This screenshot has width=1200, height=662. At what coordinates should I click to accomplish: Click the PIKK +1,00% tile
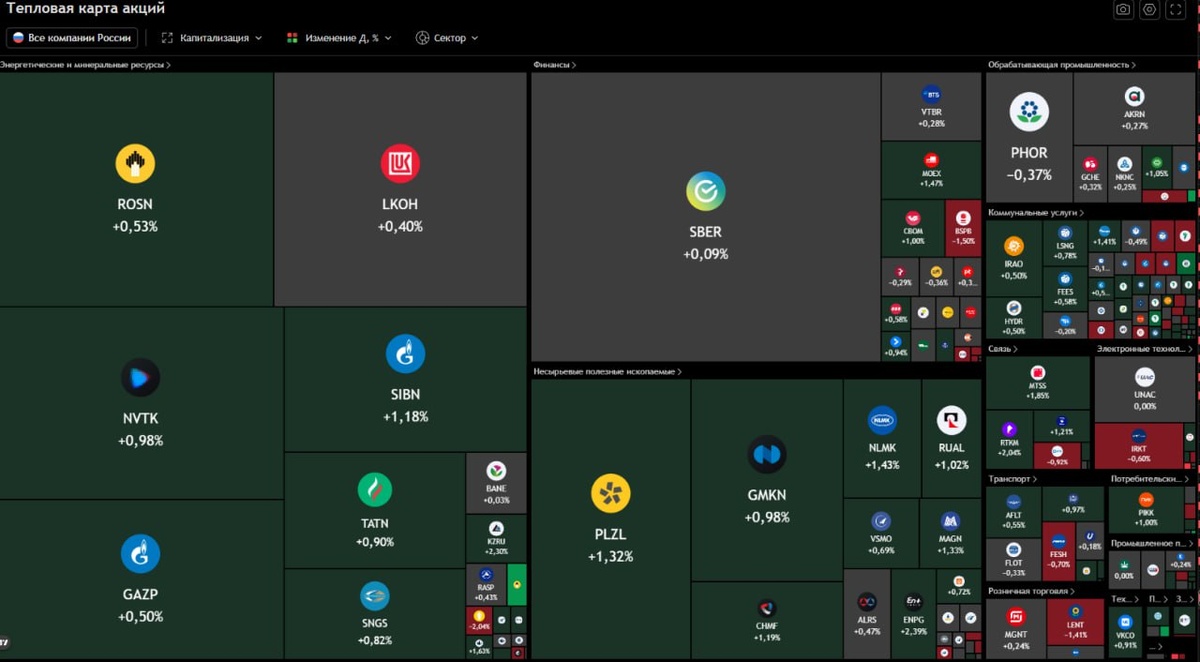click(x=1146, y=511)
